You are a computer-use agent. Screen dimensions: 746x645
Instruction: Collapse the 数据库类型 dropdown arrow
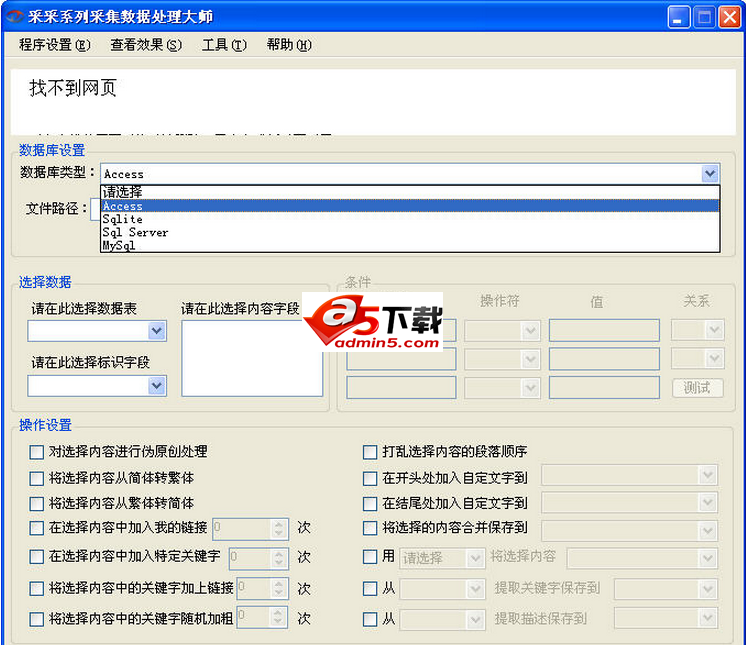(x=710, y=174)
